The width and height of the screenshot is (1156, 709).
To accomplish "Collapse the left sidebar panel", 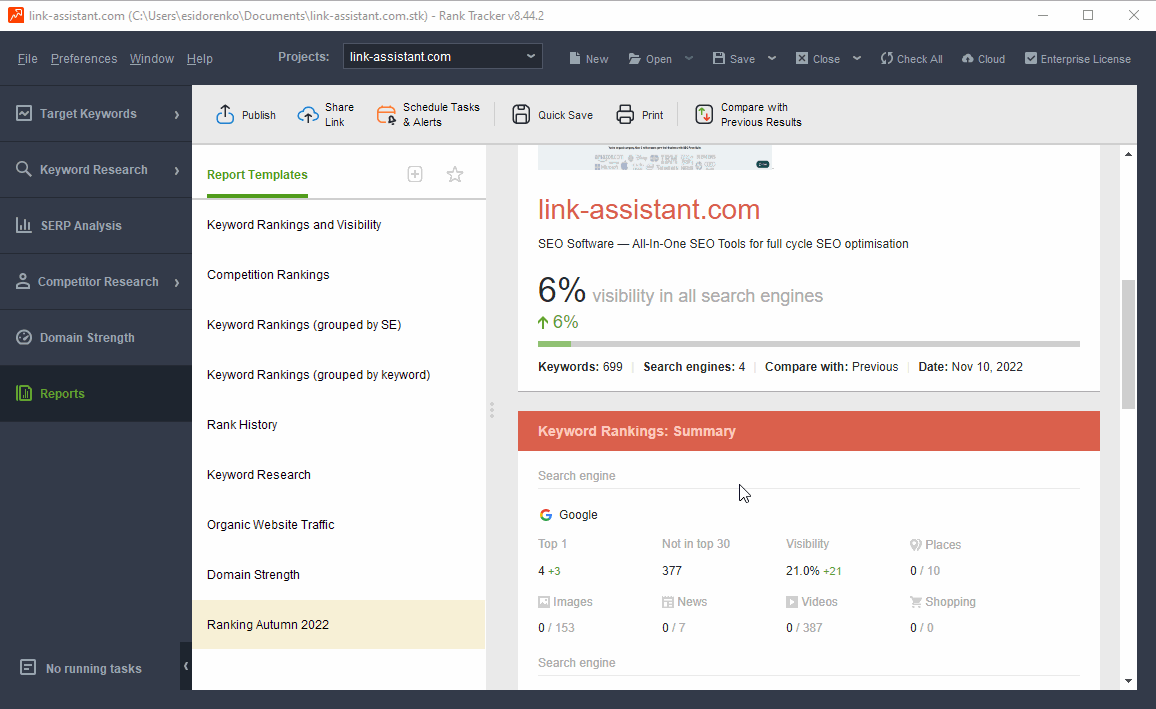I will (x=186, y=666).
